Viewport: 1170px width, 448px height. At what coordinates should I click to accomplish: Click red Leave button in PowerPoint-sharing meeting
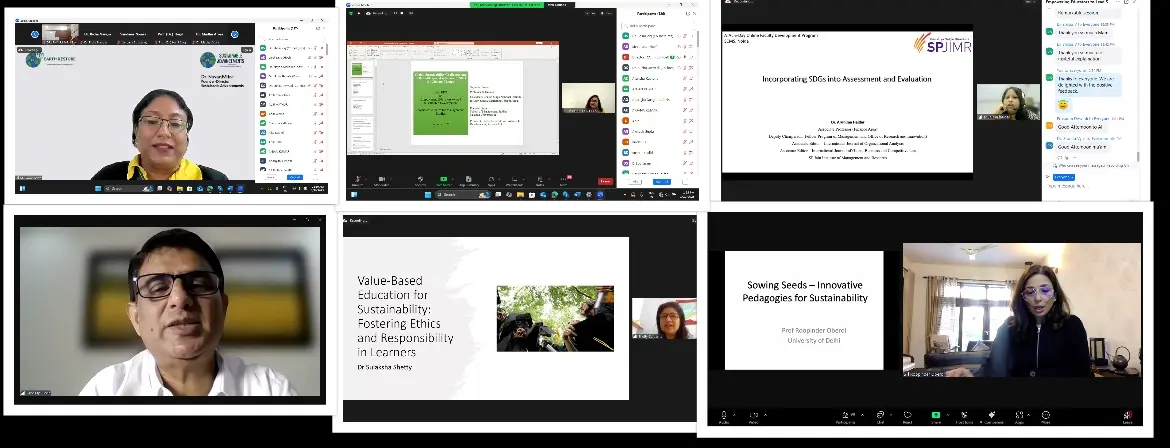605,181
